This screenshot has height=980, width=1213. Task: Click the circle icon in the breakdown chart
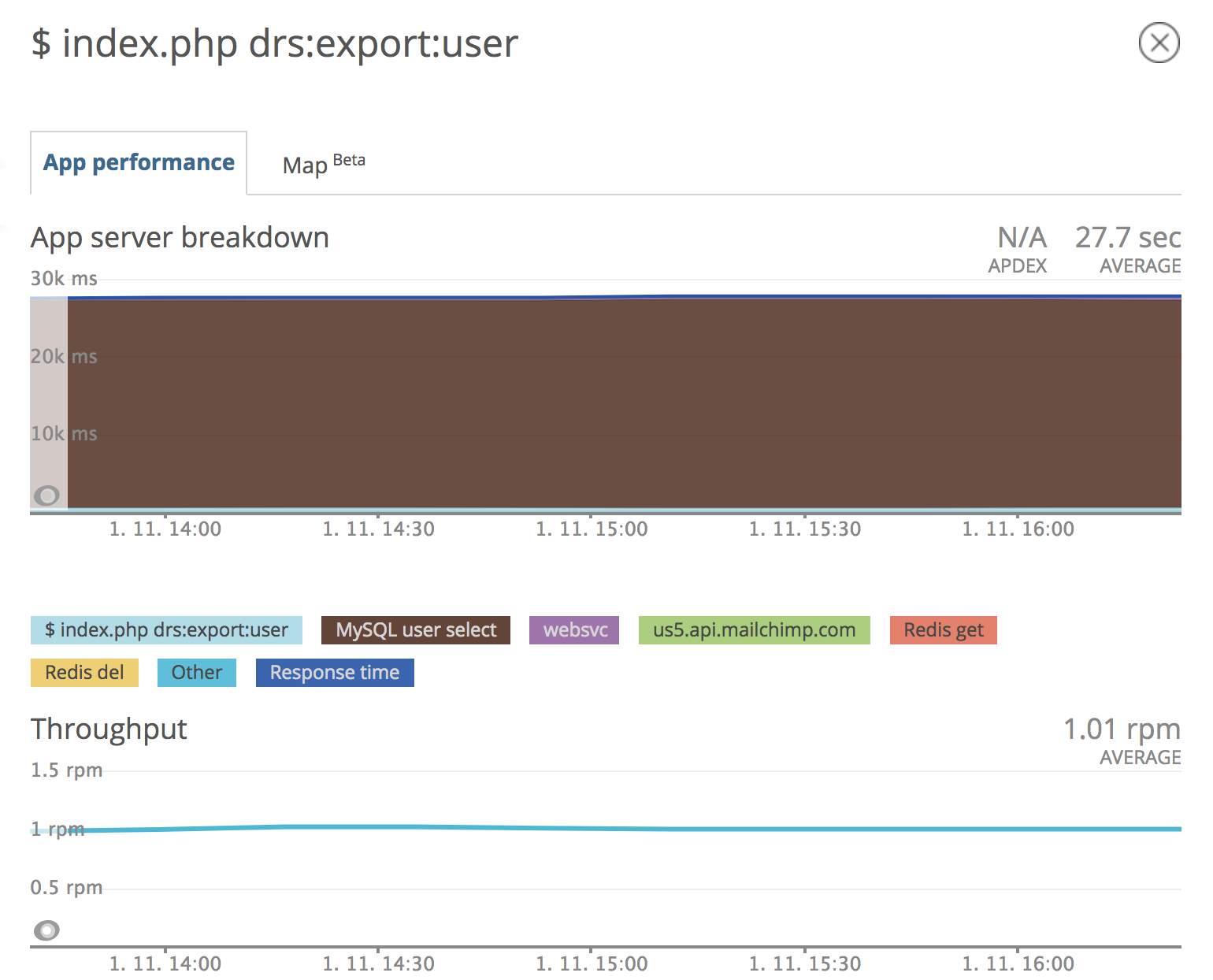click(x=46, y=496)
